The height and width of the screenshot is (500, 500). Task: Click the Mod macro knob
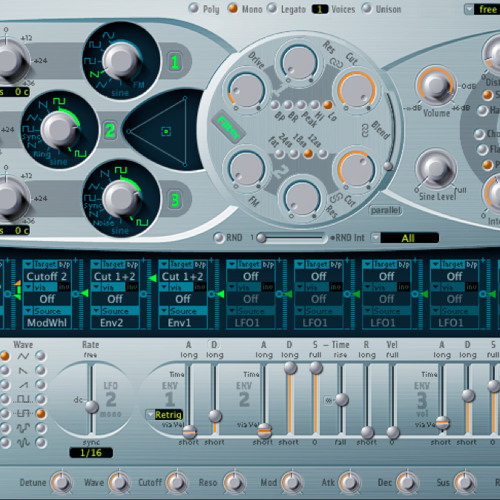(x=292, y=482)
